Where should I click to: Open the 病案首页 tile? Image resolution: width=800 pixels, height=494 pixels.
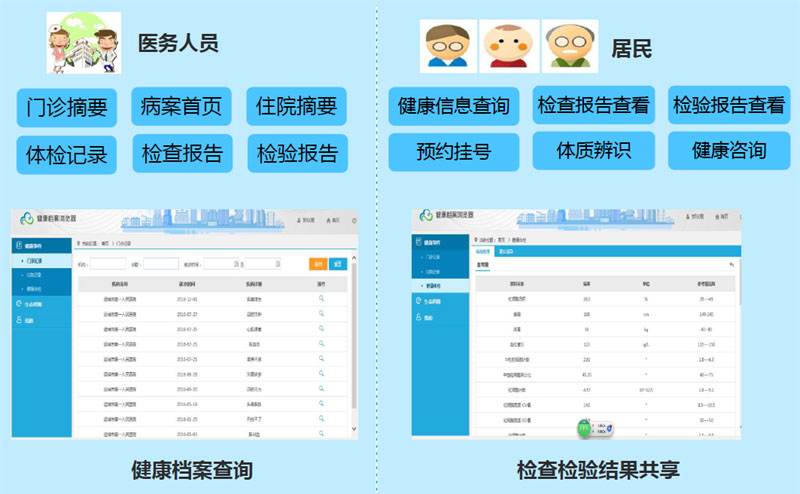pos(182,106)
